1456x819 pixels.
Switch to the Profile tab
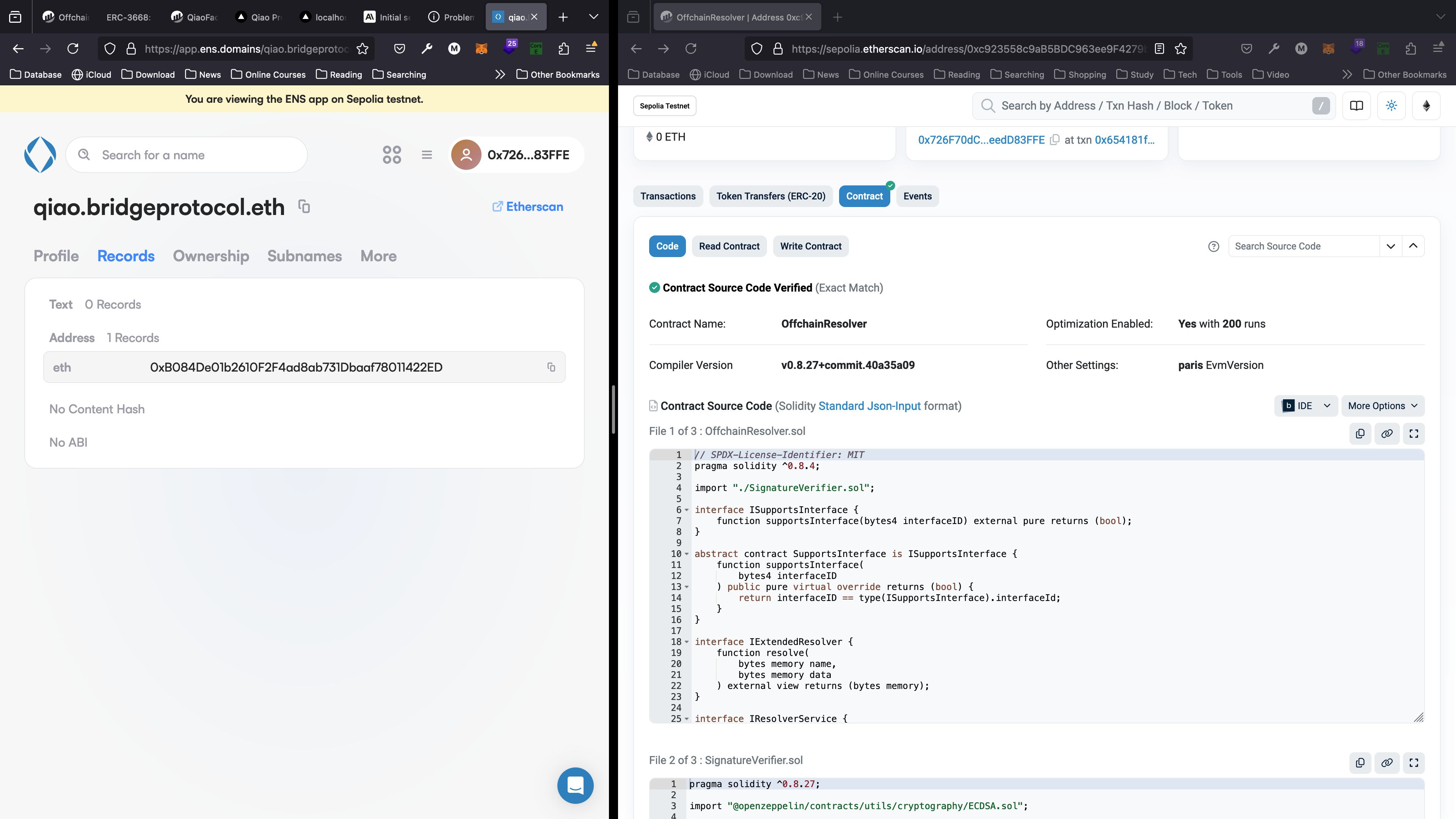(x=56, y=256)
